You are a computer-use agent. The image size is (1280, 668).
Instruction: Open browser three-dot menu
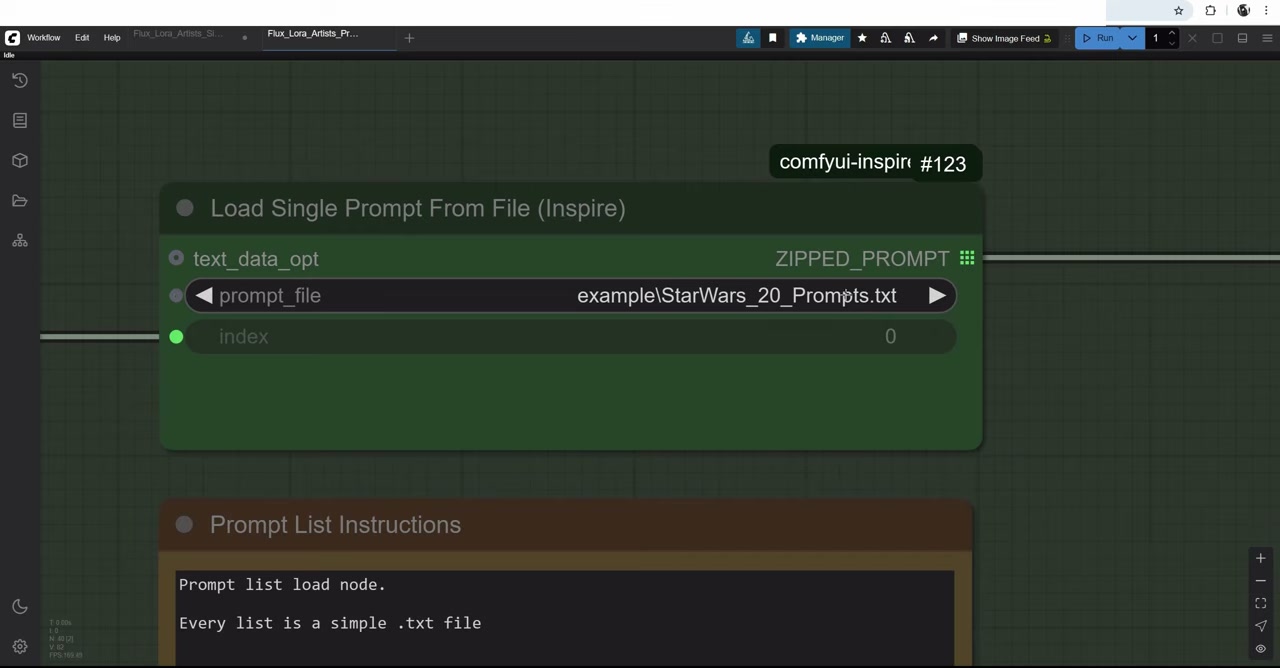pos(1266,11)
